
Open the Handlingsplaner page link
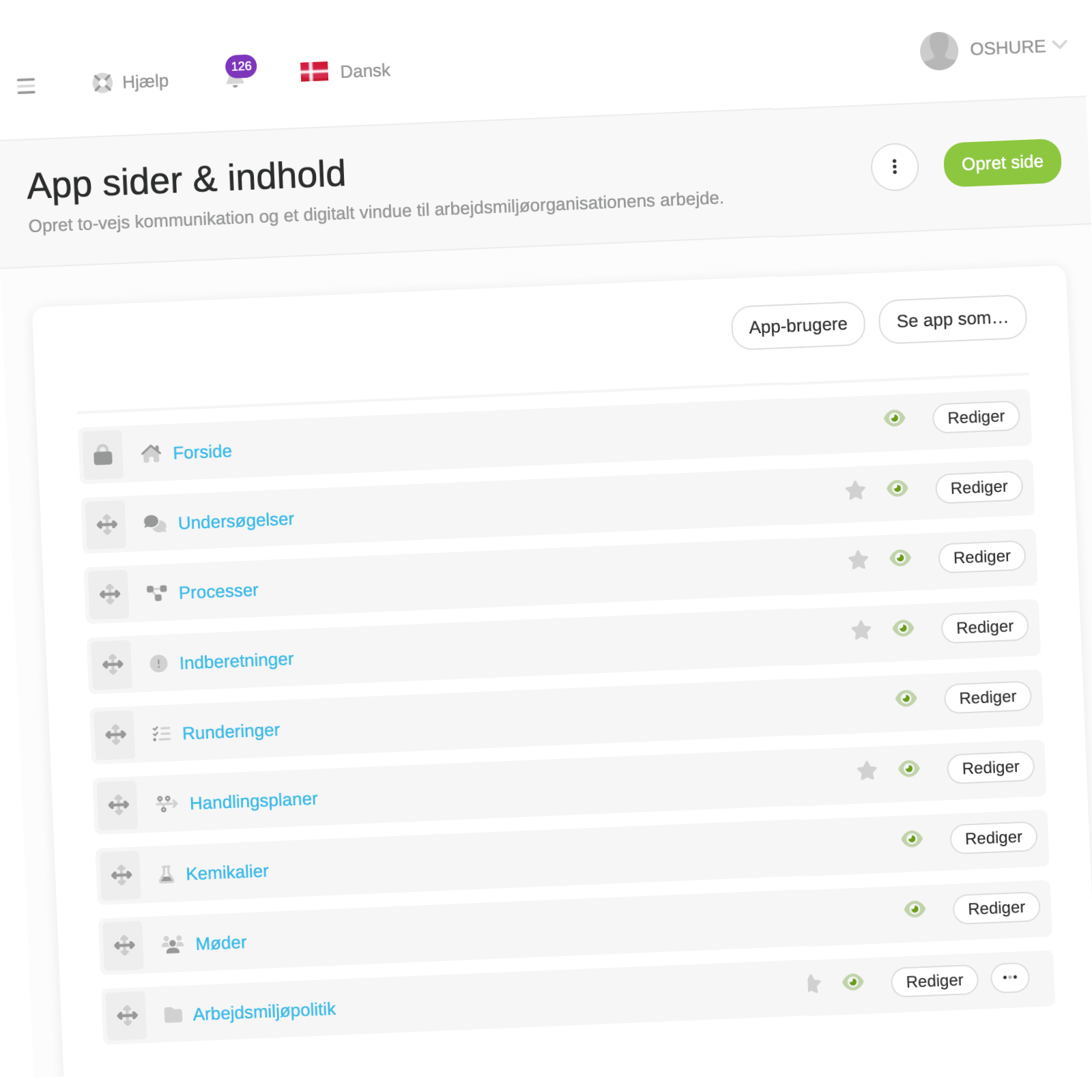coord(253,801)
